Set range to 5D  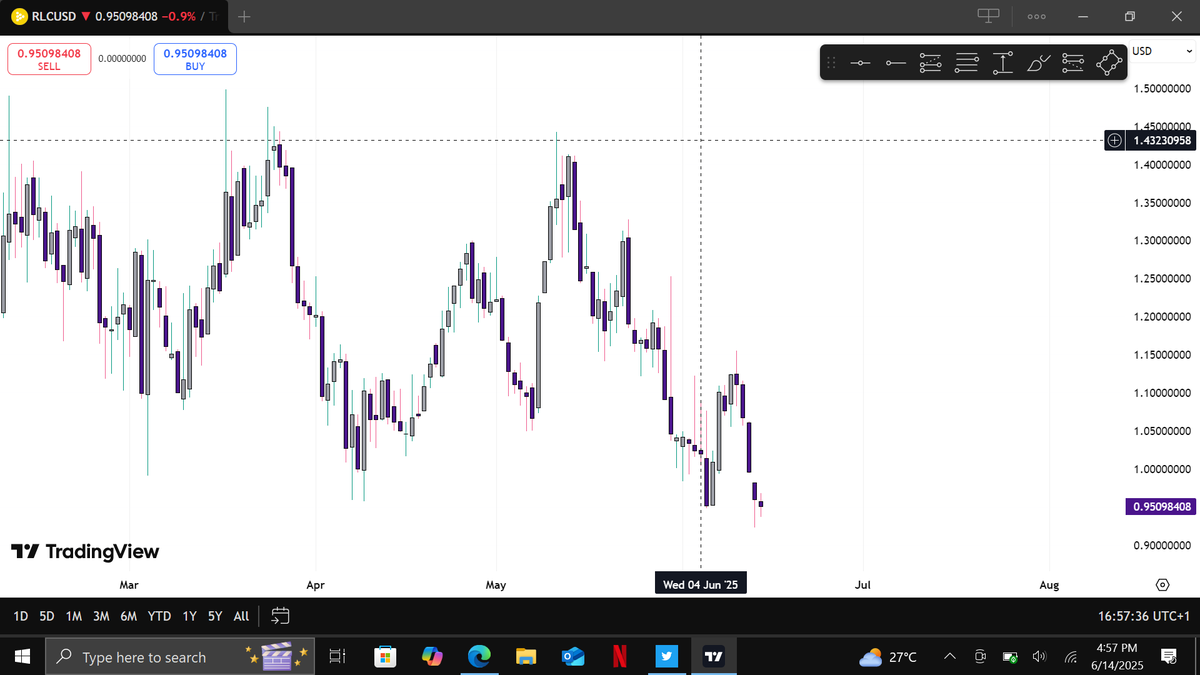point(47,616)
